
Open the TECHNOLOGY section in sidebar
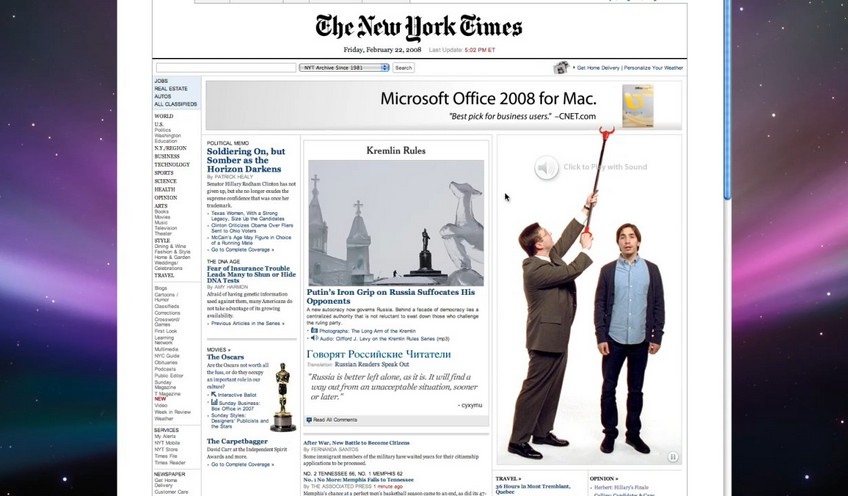[172, 164]
